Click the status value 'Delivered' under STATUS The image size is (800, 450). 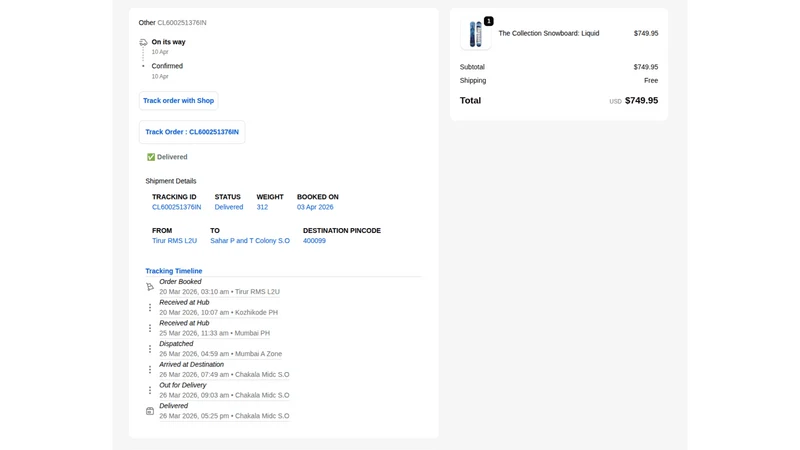229,207
